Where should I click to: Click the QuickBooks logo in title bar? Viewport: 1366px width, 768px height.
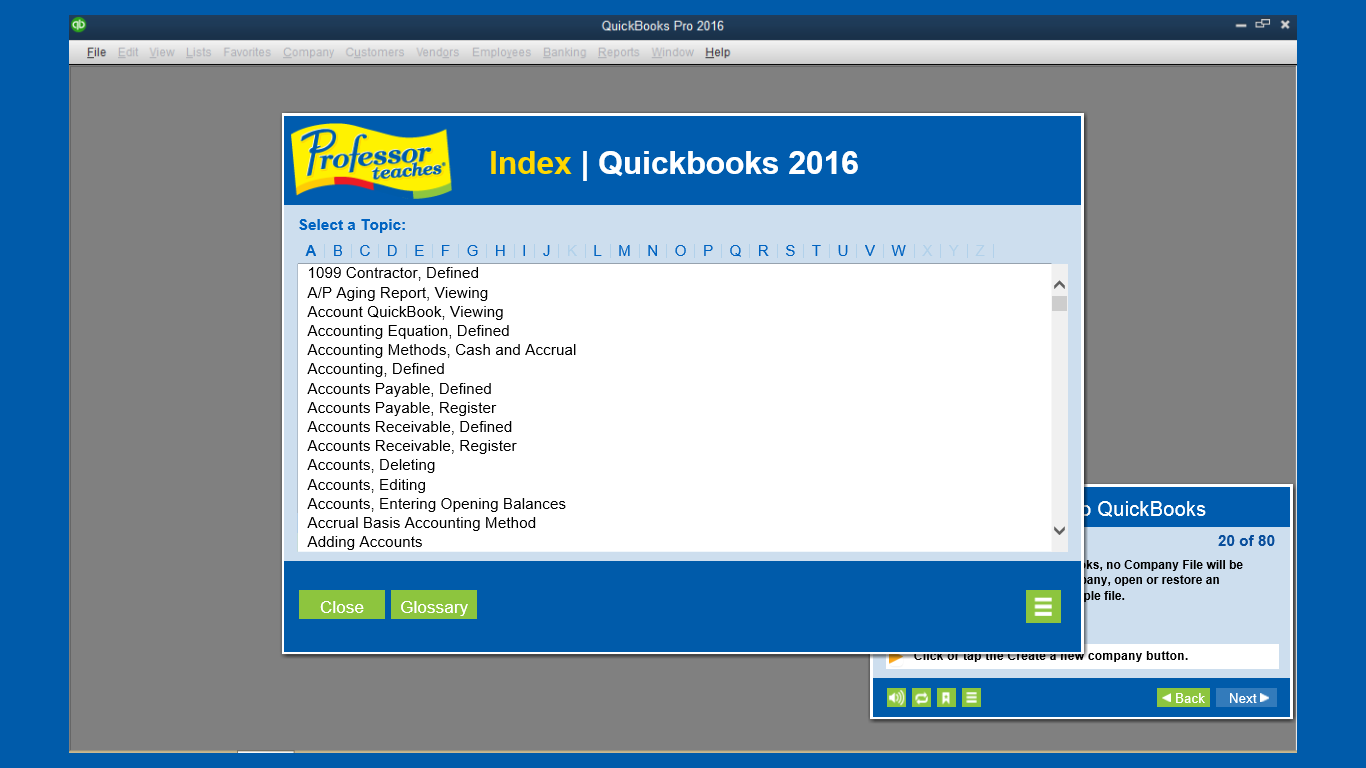coord(79,25)
